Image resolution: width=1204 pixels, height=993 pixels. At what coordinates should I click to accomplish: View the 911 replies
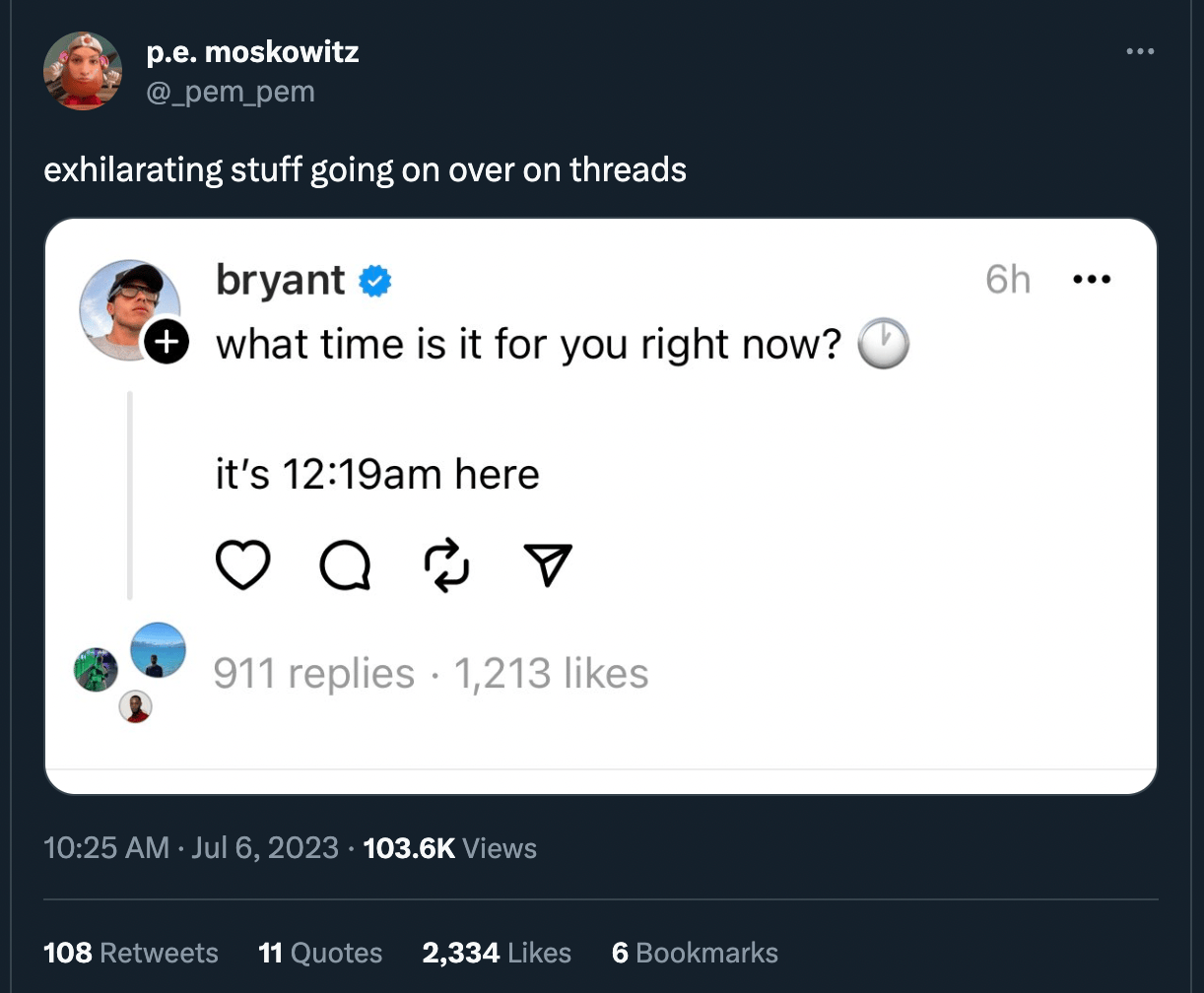click(x=314, y=674)
